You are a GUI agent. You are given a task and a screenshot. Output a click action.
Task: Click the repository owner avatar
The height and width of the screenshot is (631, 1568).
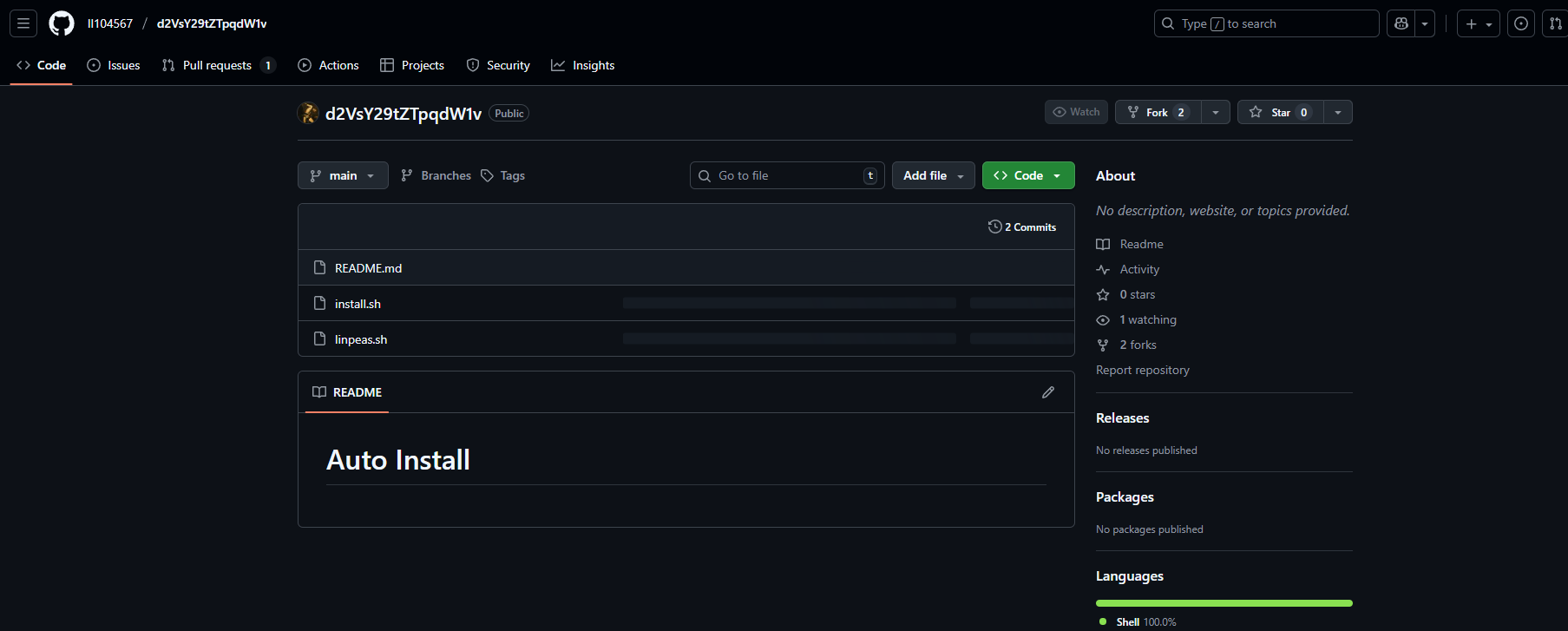click(x=308, y=113)
